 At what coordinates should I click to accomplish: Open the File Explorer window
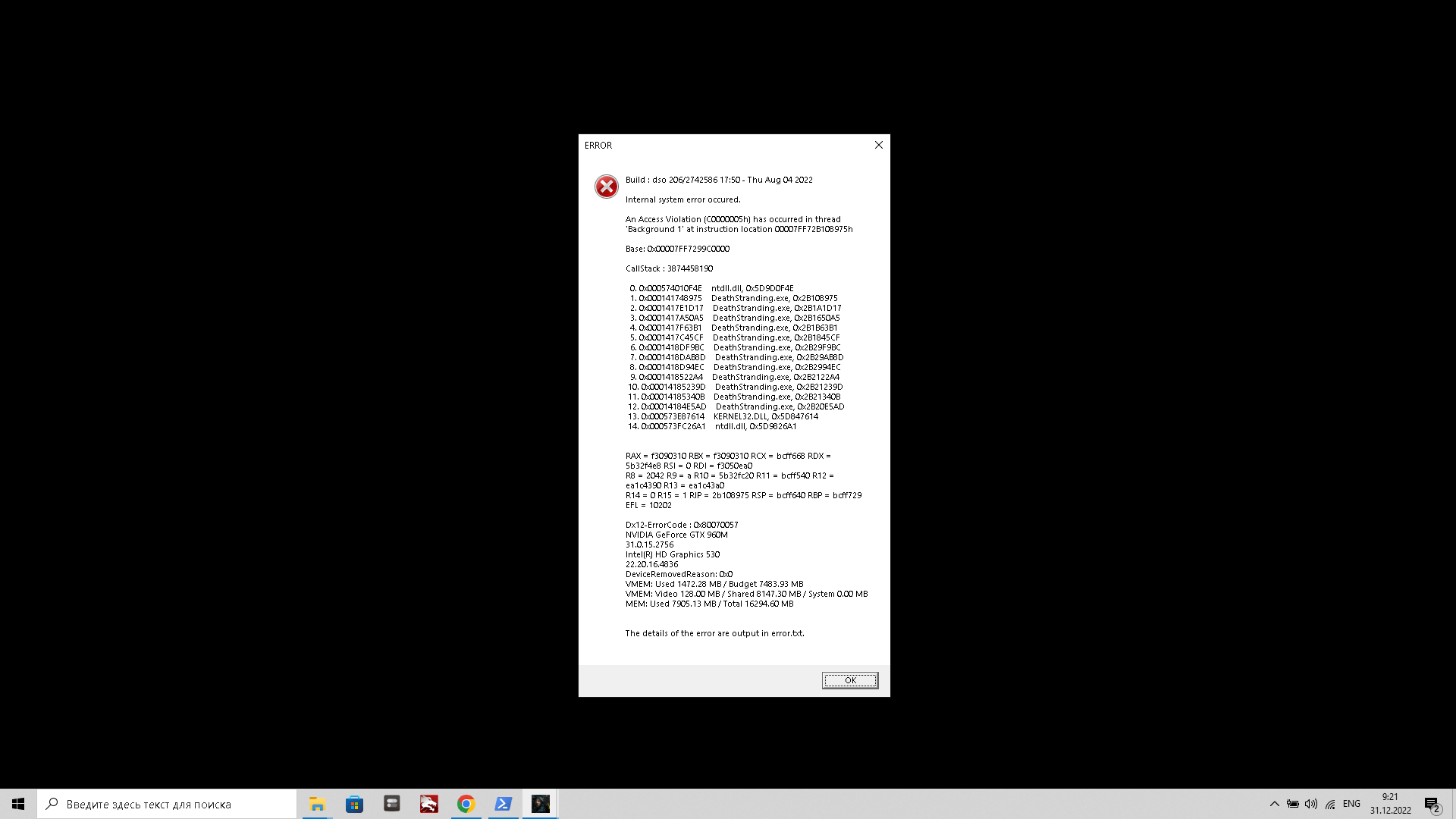pos(317,803)
